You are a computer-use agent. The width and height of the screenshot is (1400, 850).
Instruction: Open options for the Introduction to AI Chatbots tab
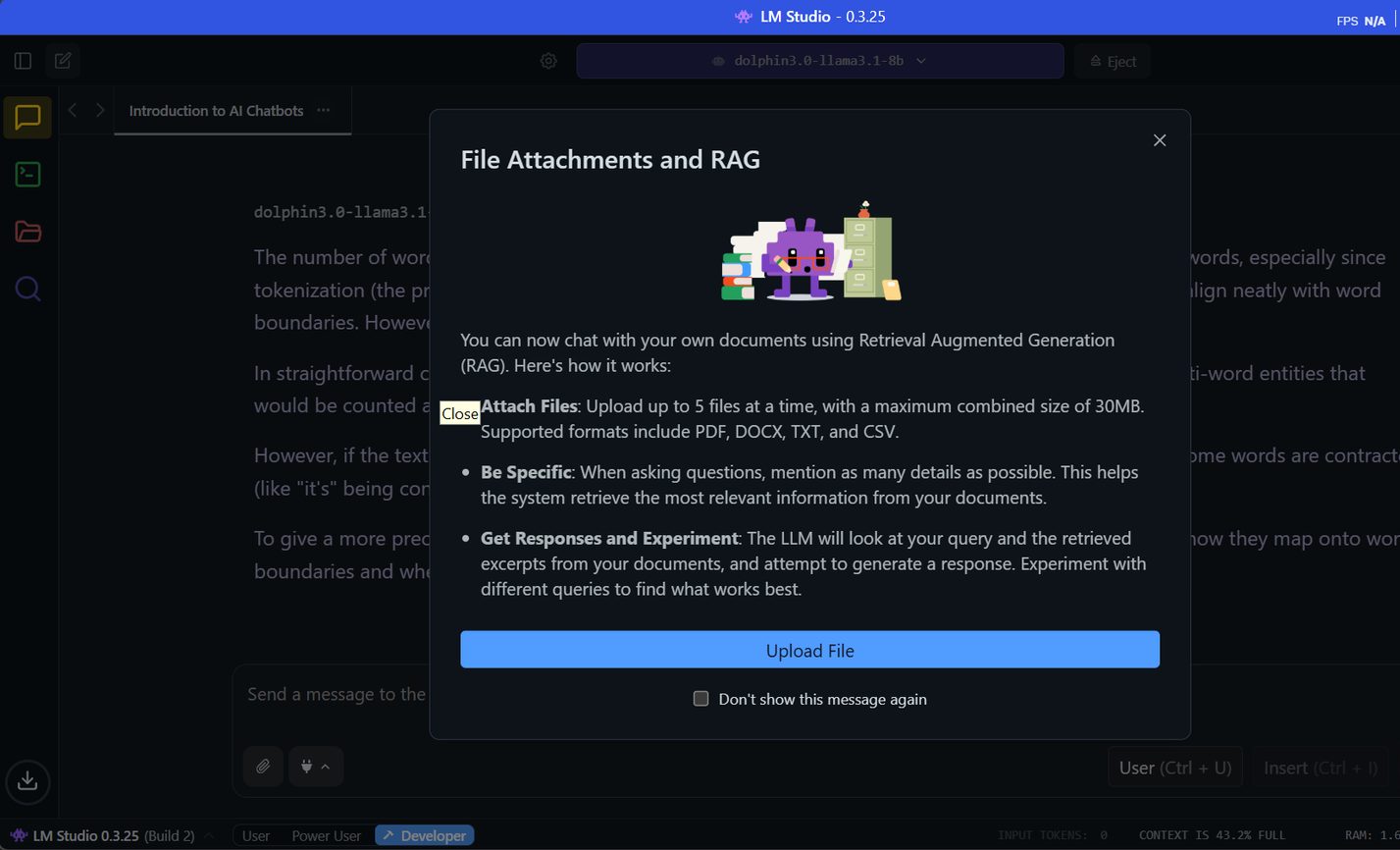click(x=323, y=110)
